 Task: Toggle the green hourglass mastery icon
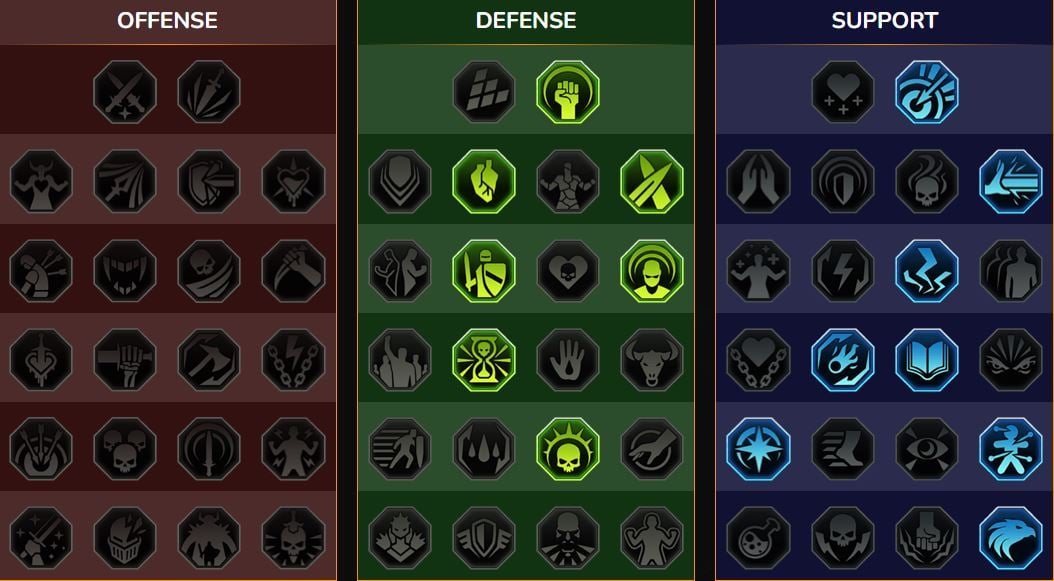484,360
